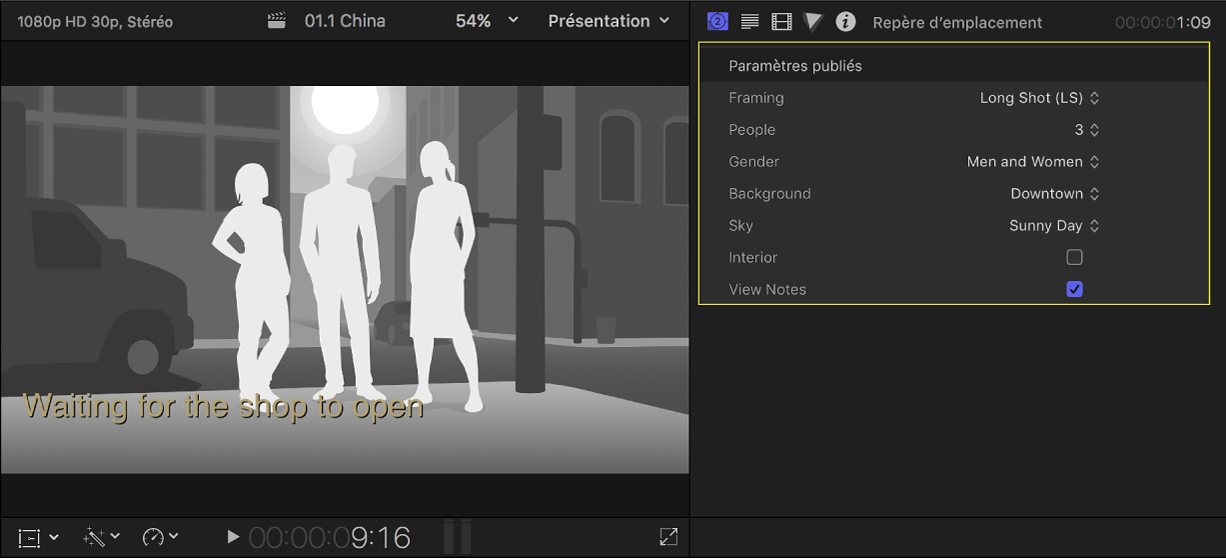The height and width of the screenshot is (559, 1226).
Task: Click the viewer timecode display 9:16
Action: pos(330,538)
